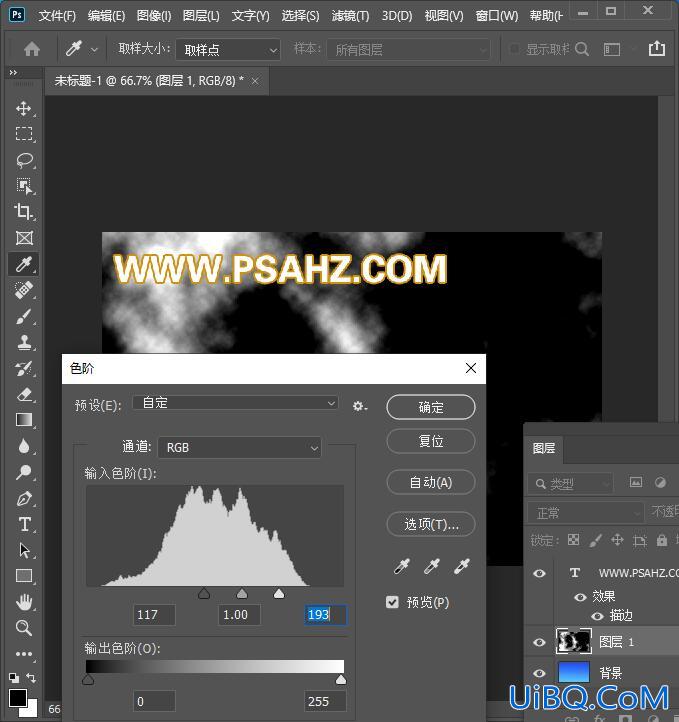This screenshot has width=679, height=722.
Task: Go to the Photoshop Home screen
Action: tap(32, 49)
